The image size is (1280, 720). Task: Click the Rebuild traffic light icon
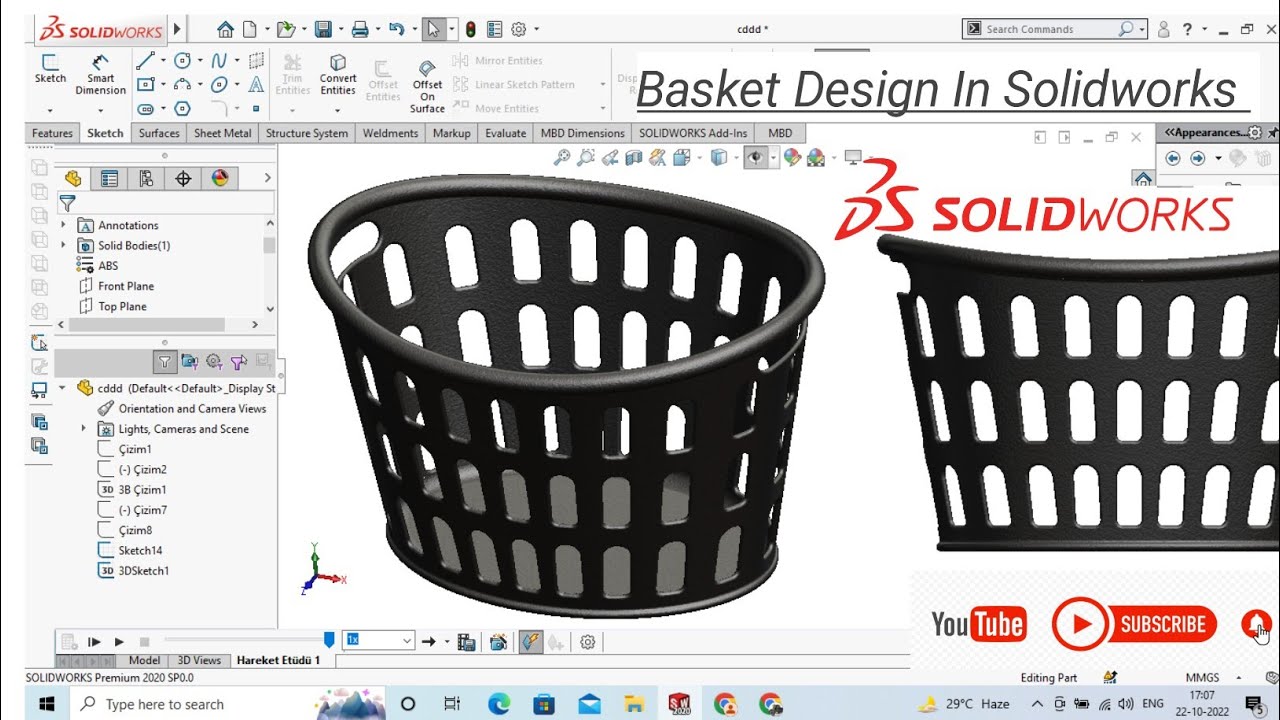click(470, 29)
